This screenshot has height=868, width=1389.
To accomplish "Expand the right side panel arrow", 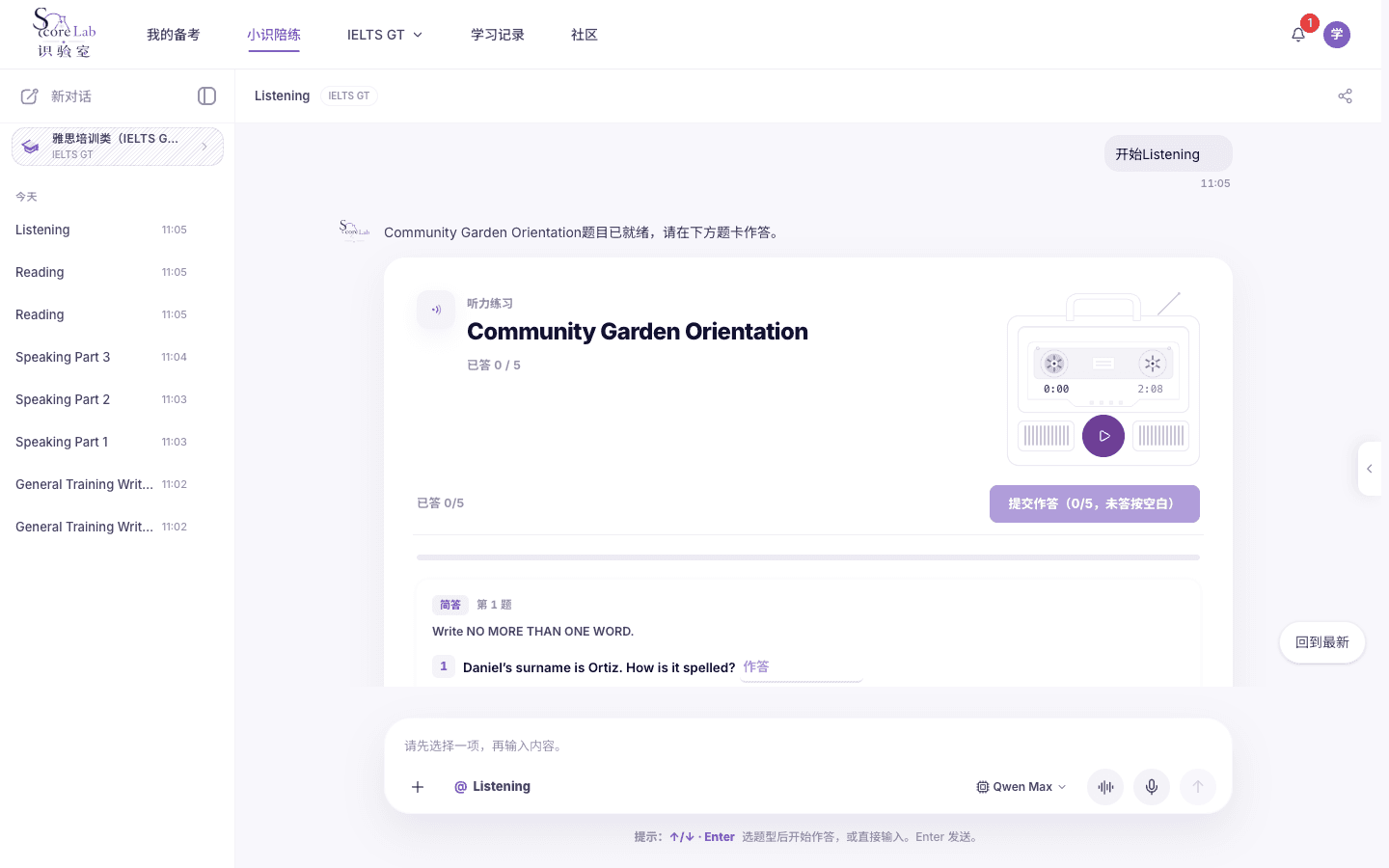I will 1369,469.
